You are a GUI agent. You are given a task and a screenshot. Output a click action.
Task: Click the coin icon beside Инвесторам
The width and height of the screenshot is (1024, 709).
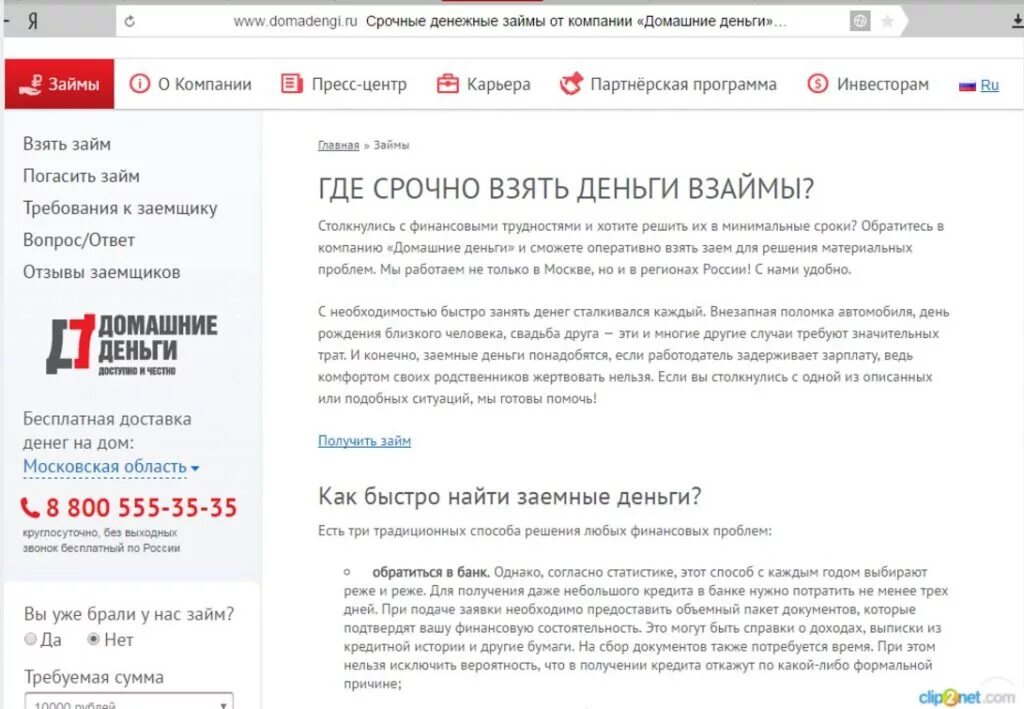818,84
